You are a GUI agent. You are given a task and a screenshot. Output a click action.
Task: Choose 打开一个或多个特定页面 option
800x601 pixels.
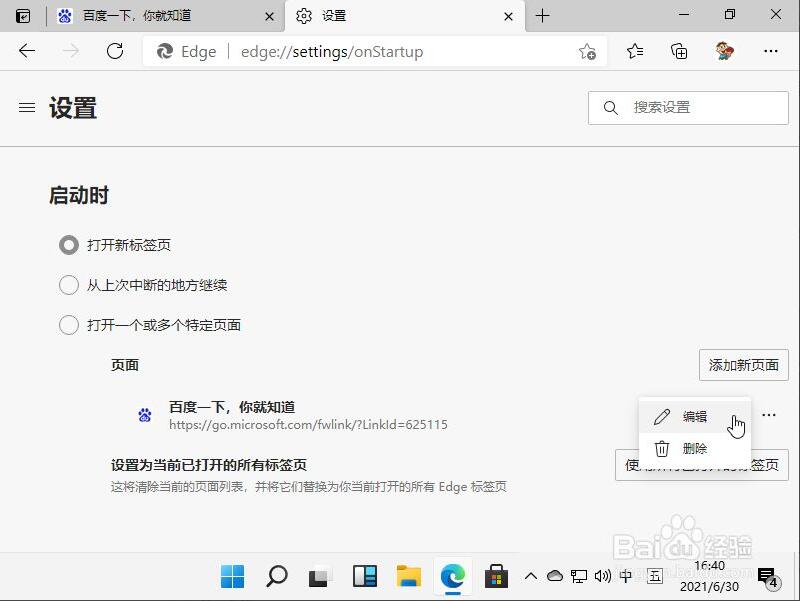68,324
